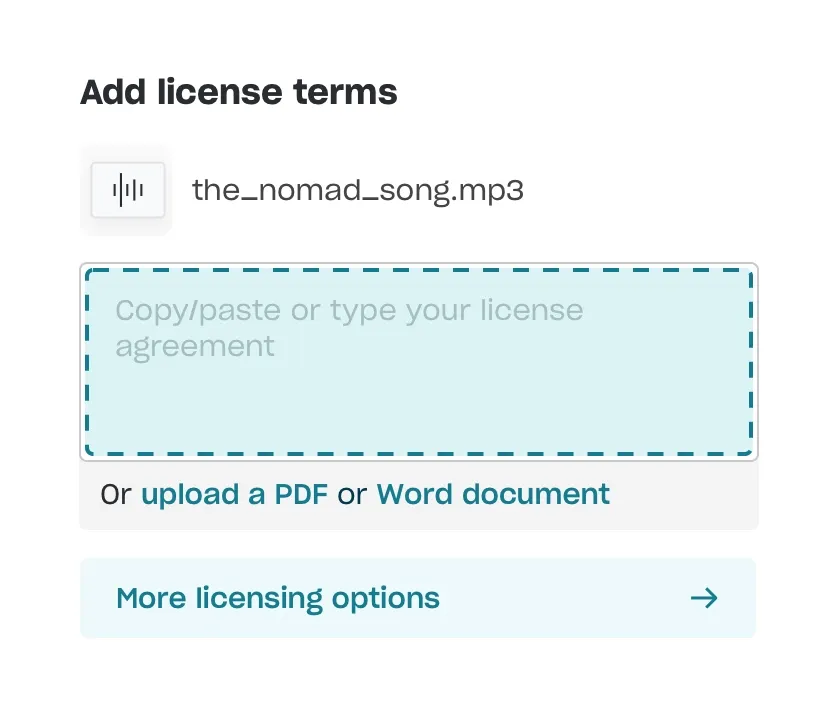This screenshot has height=720, width=840.
Task: Click the word "Word" in the document link
Action: pyautogui.click(x=412, y=494)
